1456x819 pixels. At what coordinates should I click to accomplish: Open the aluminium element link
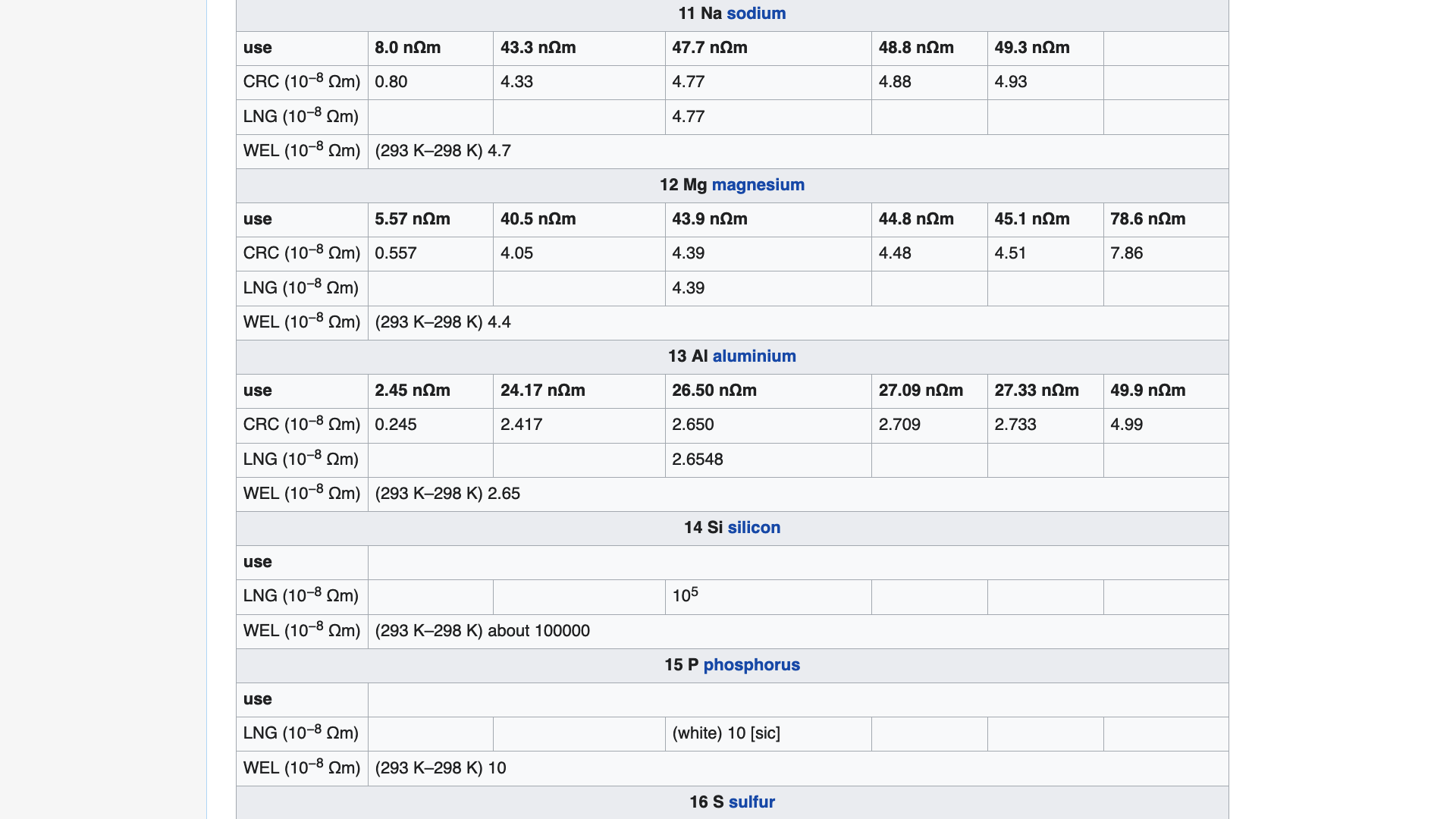(754, 356)
